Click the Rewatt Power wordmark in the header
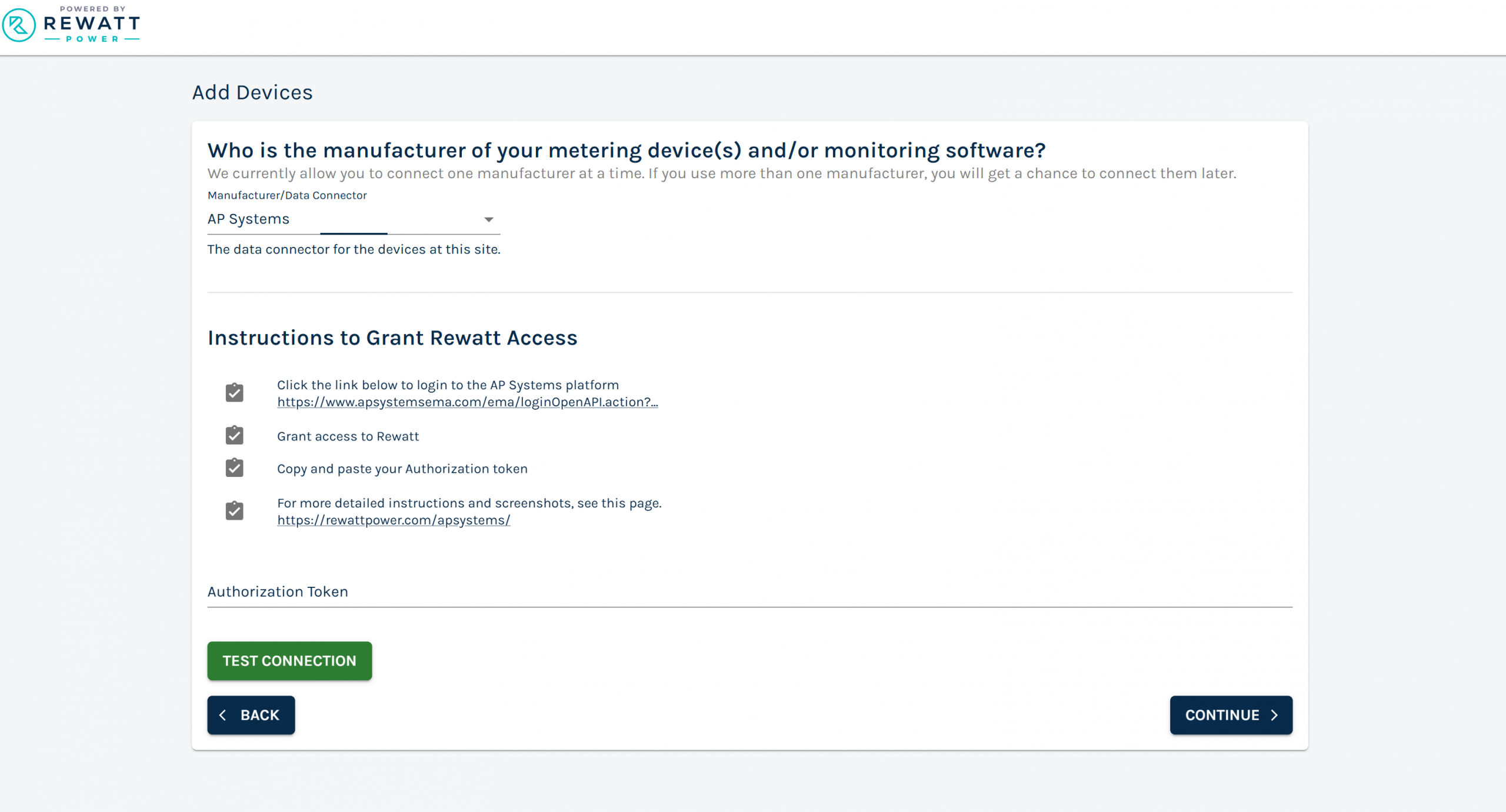The width and height of the screenshot is (1506, 812). (92, 25)
